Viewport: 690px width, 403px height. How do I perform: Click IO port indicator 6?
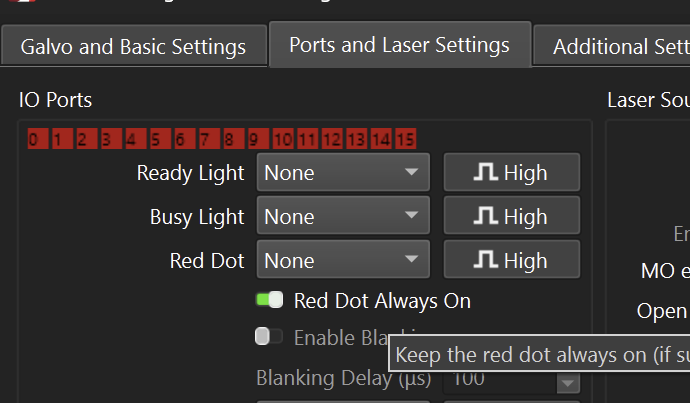click(180, 140)
